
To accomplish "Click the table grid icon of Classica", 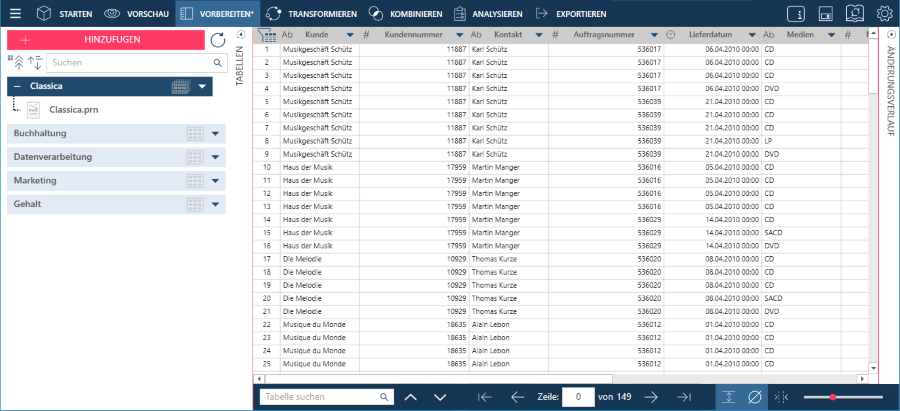I will click(x=180, y=87).
